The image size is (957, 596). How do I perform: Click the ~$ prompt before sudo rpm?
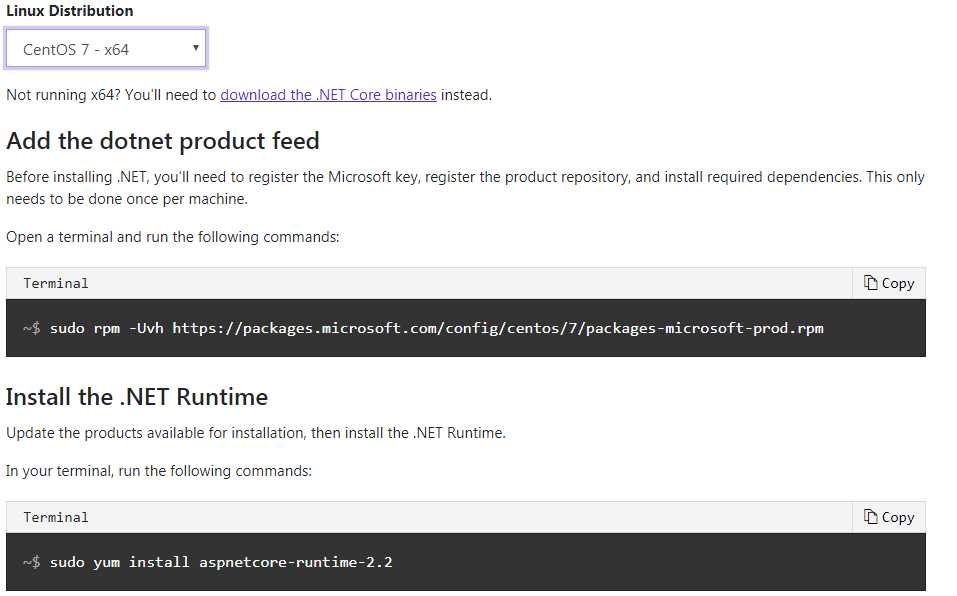32,329
